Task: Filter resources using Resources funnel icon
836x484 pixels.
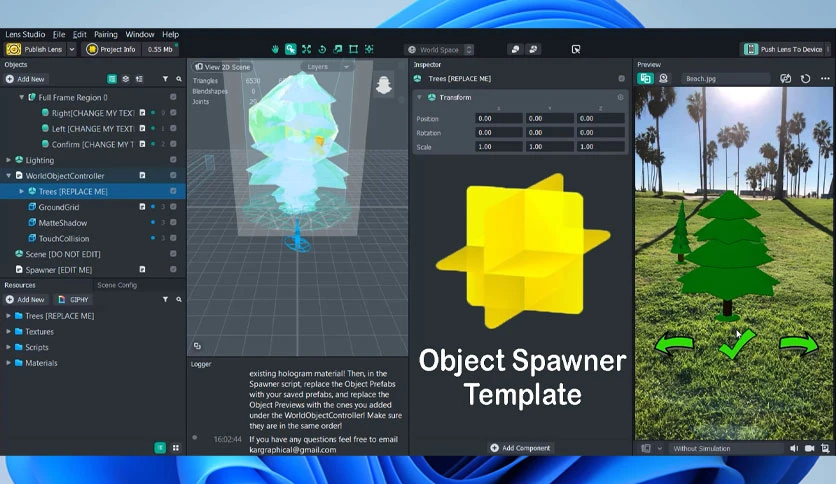Action: (165, 300)
